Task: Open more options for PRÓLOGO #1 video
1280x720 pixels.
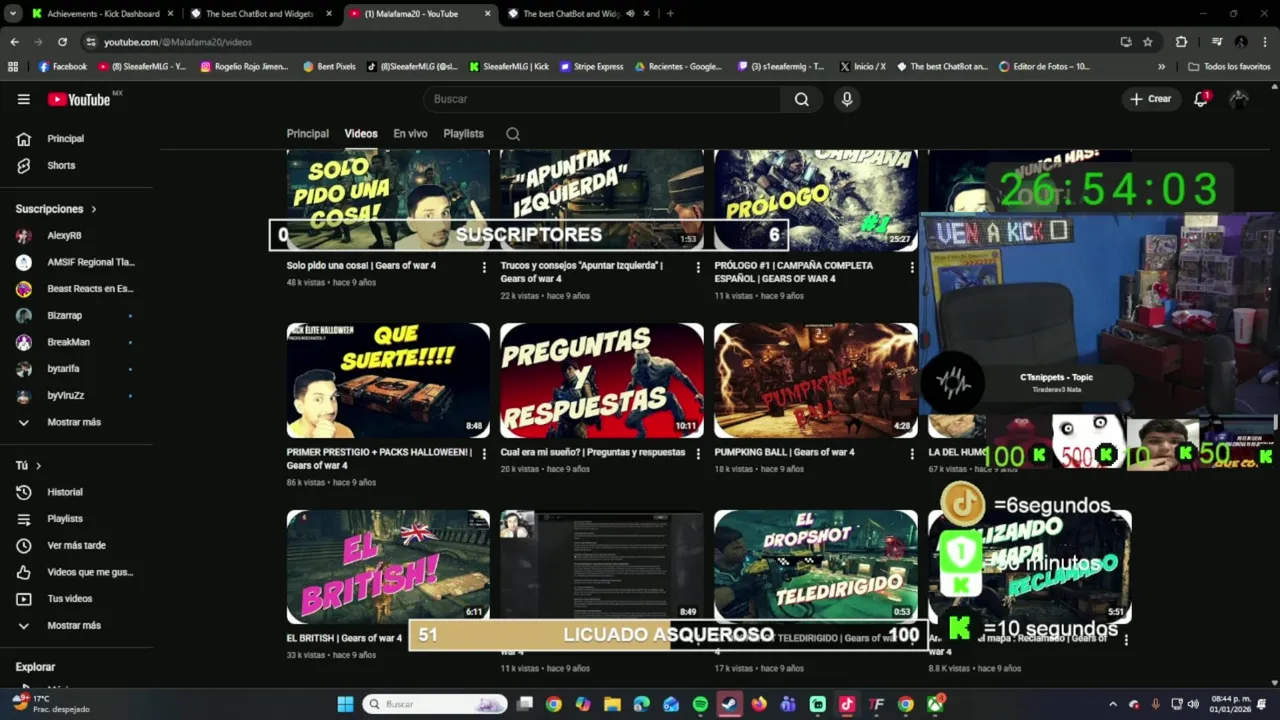Action: click(911, 267)
